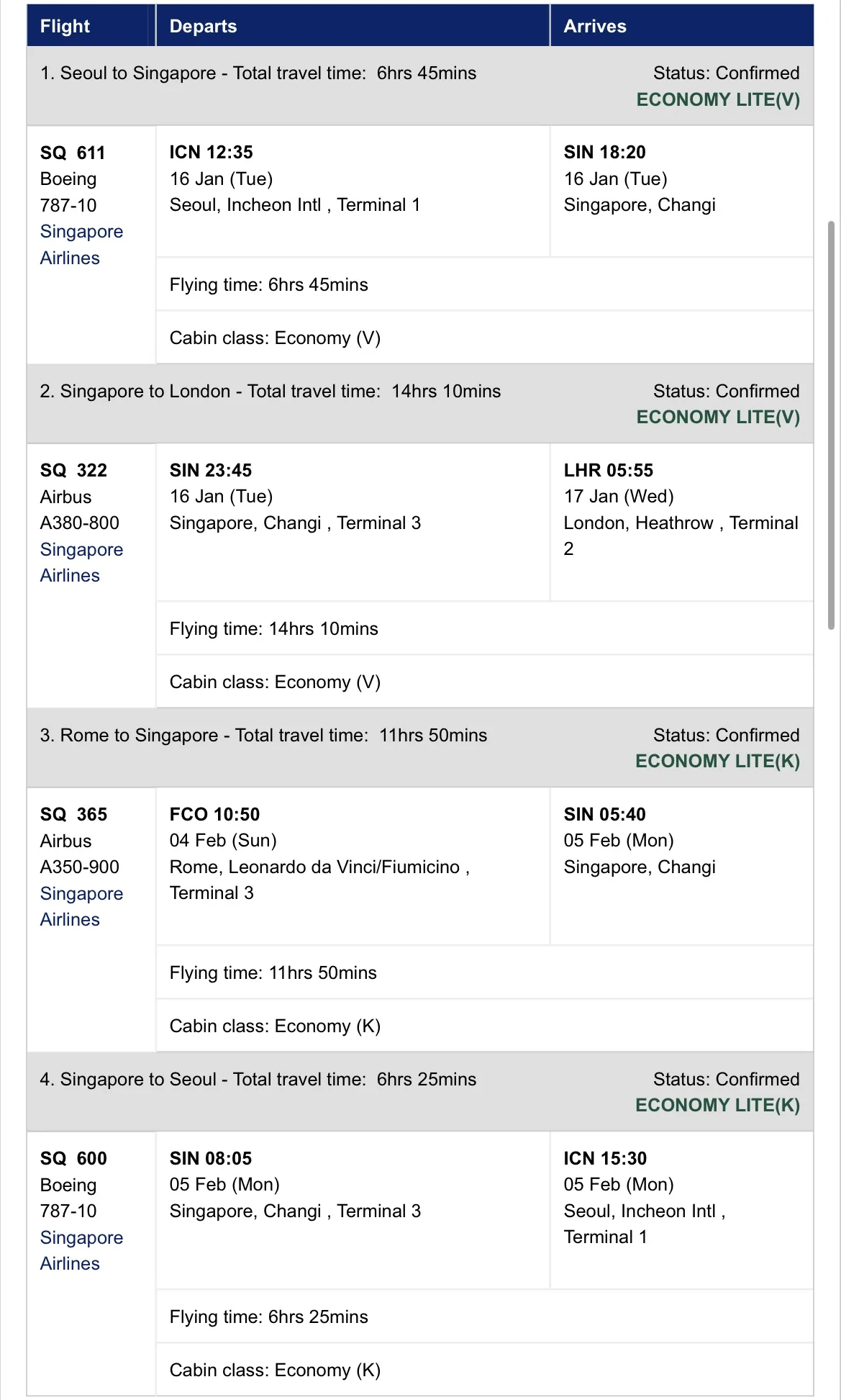Click the Departs column header
This screenshot has width=841, height=1400.
pos(204,27)
